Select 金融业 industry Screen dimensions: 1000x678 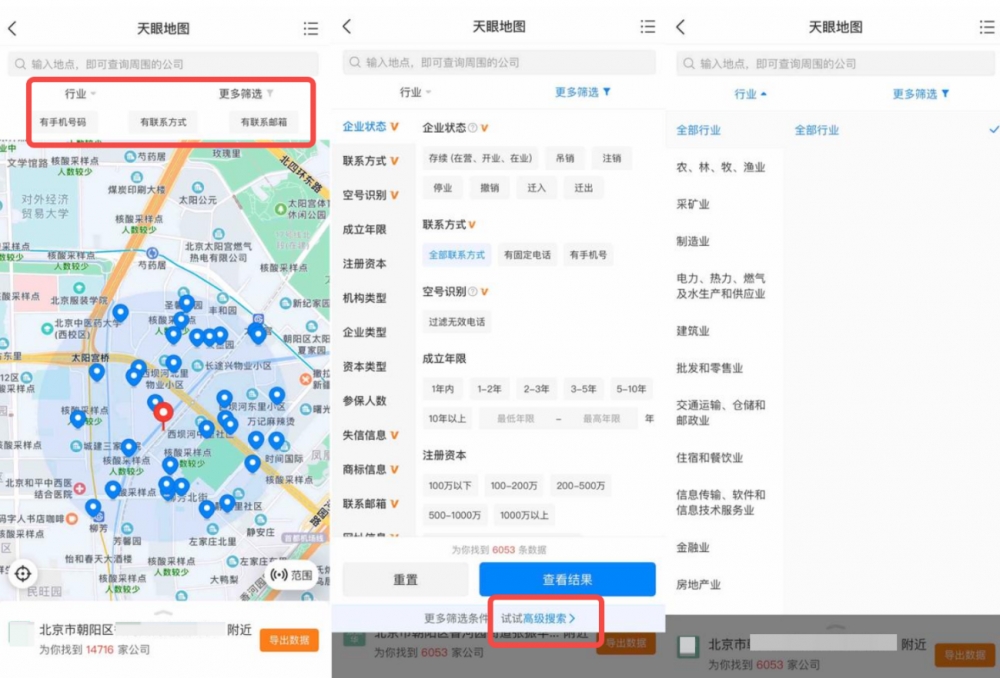693,547
